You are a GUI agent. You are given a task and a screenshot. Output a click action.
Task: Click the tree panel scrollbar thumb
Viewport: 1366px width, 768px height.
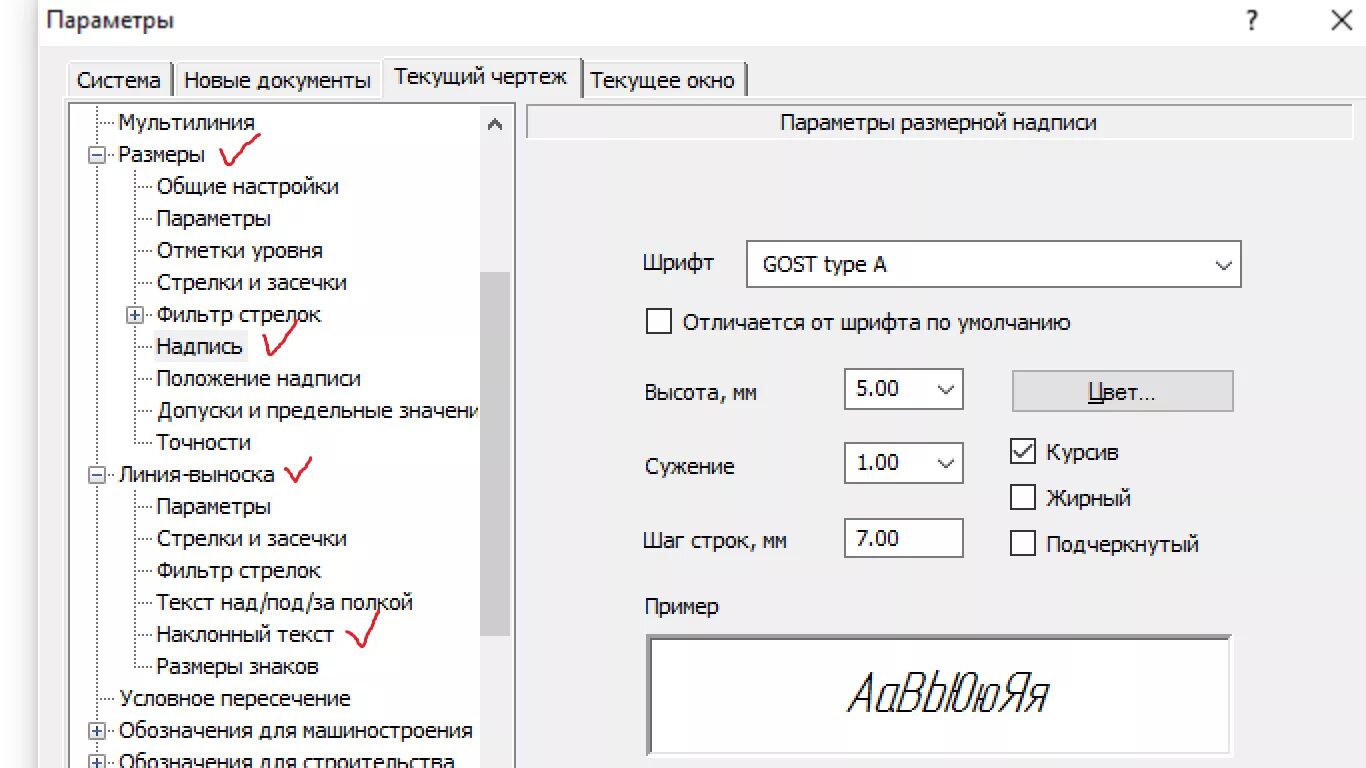pos(495,453)
